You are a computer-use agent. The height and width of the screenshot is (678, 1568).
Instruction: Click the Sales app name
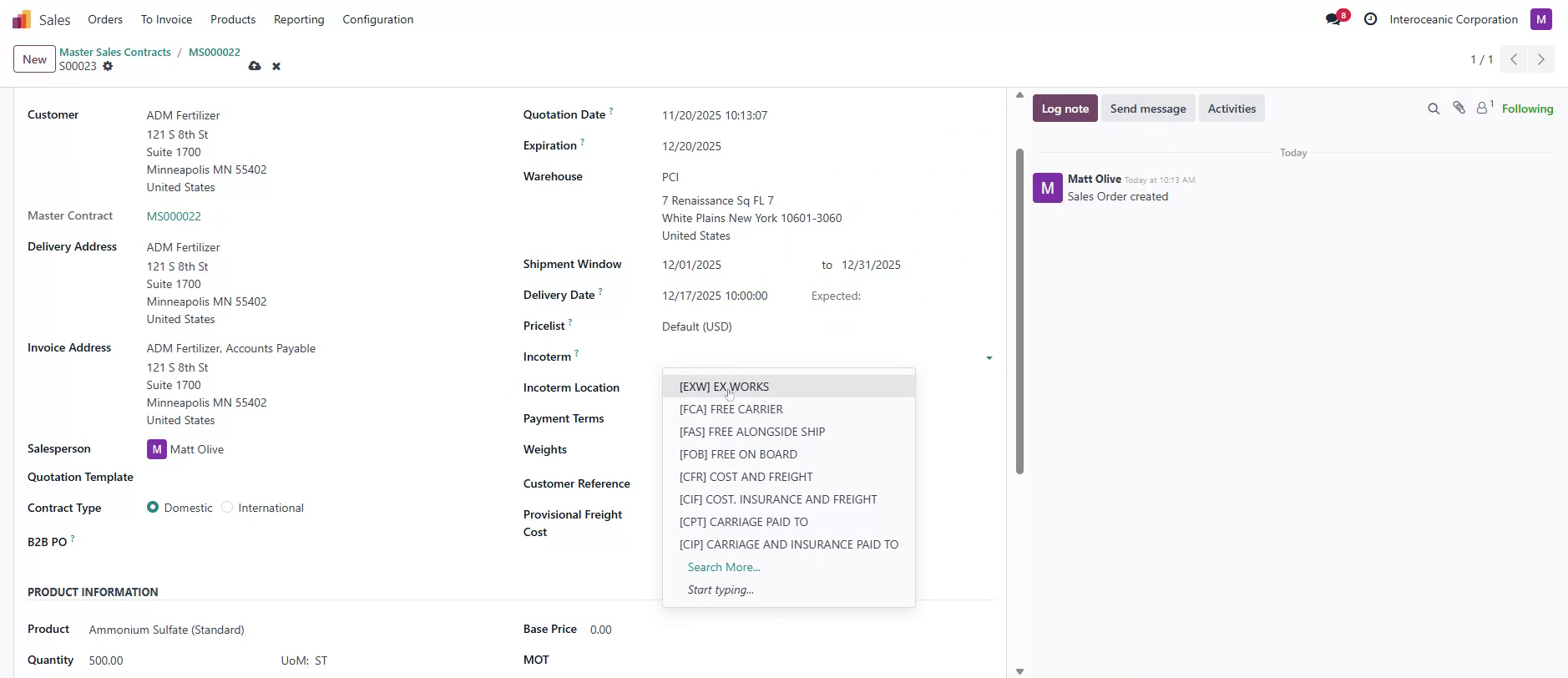[55, 19]
